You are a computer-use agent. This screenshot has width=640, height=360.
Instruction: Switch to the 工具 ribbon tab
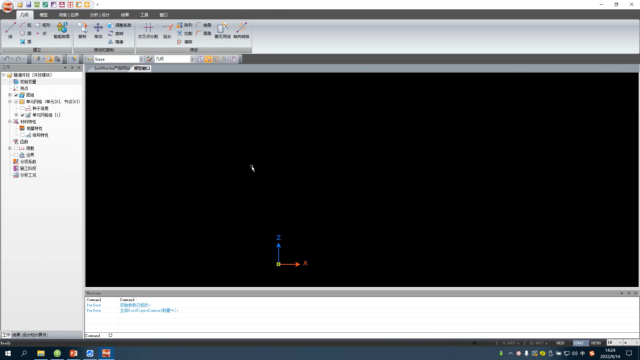click(x=144, y=15)
